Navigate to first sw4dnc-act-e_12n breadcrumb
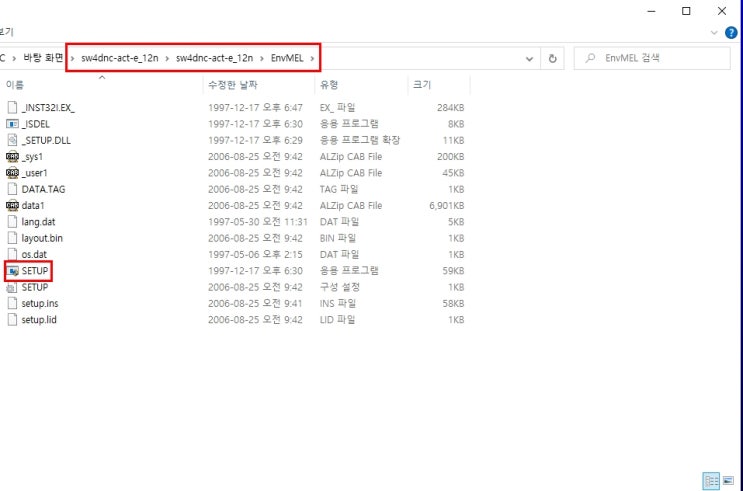 pyautogui.click(x=120, y=58)
